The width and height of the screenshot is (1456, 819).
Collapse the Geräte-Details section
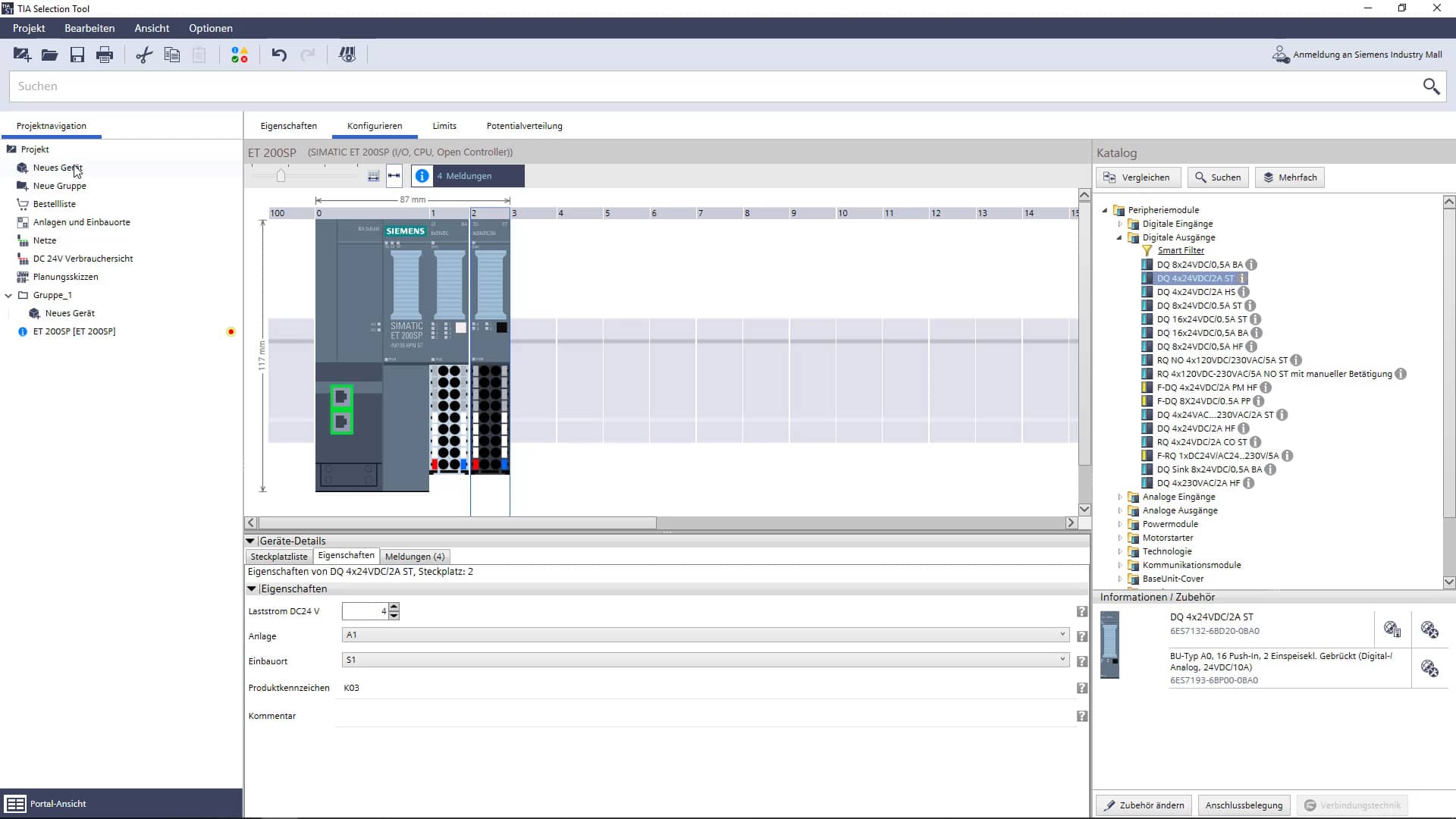[251, 541]
